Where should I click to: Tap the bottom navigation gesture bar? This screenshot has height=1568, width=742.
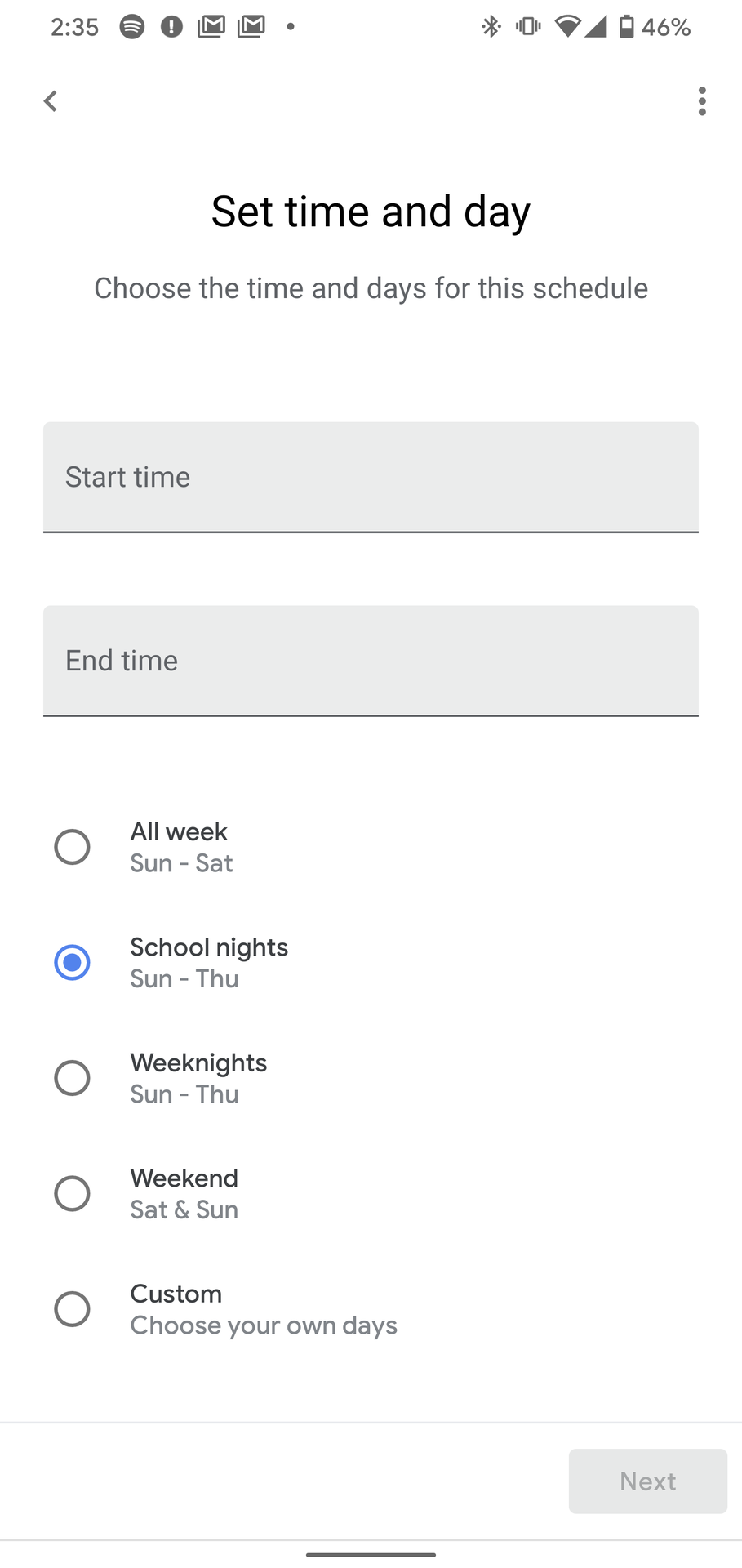[371, 1555]
